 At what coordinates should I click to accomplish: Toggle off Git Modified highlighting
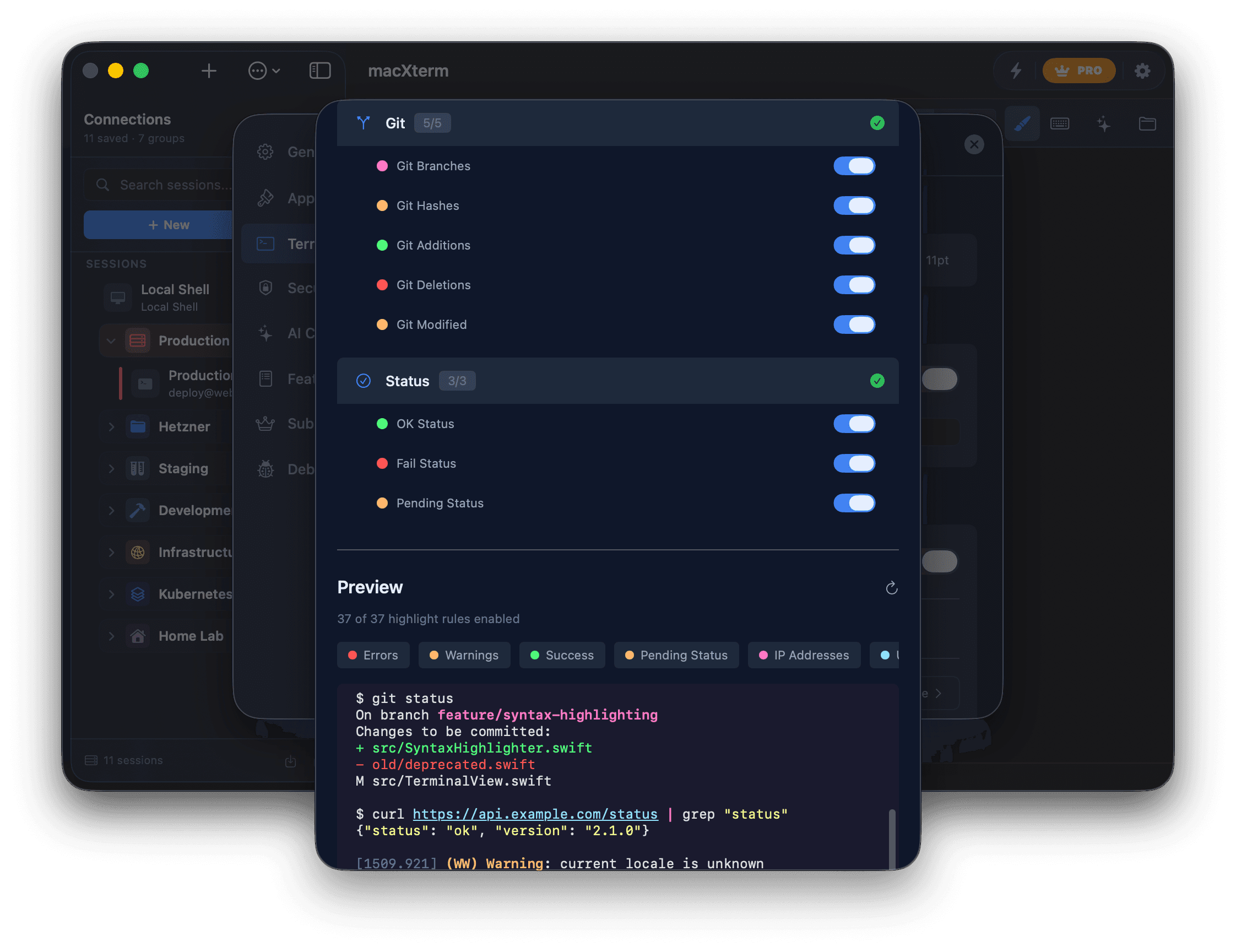854,324
